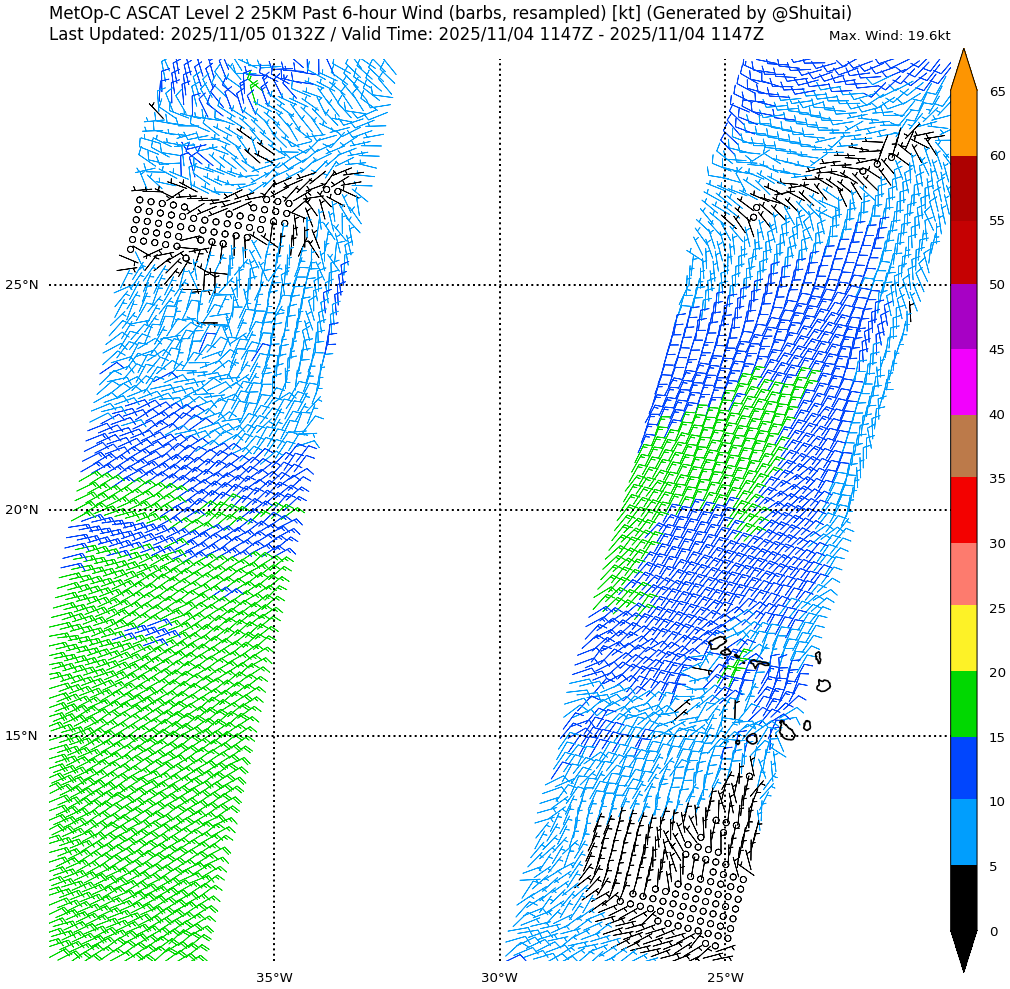Click the 25°N latitude label
The width and height of the screenshot is (1010, 989).
click(x=22, y=285)
